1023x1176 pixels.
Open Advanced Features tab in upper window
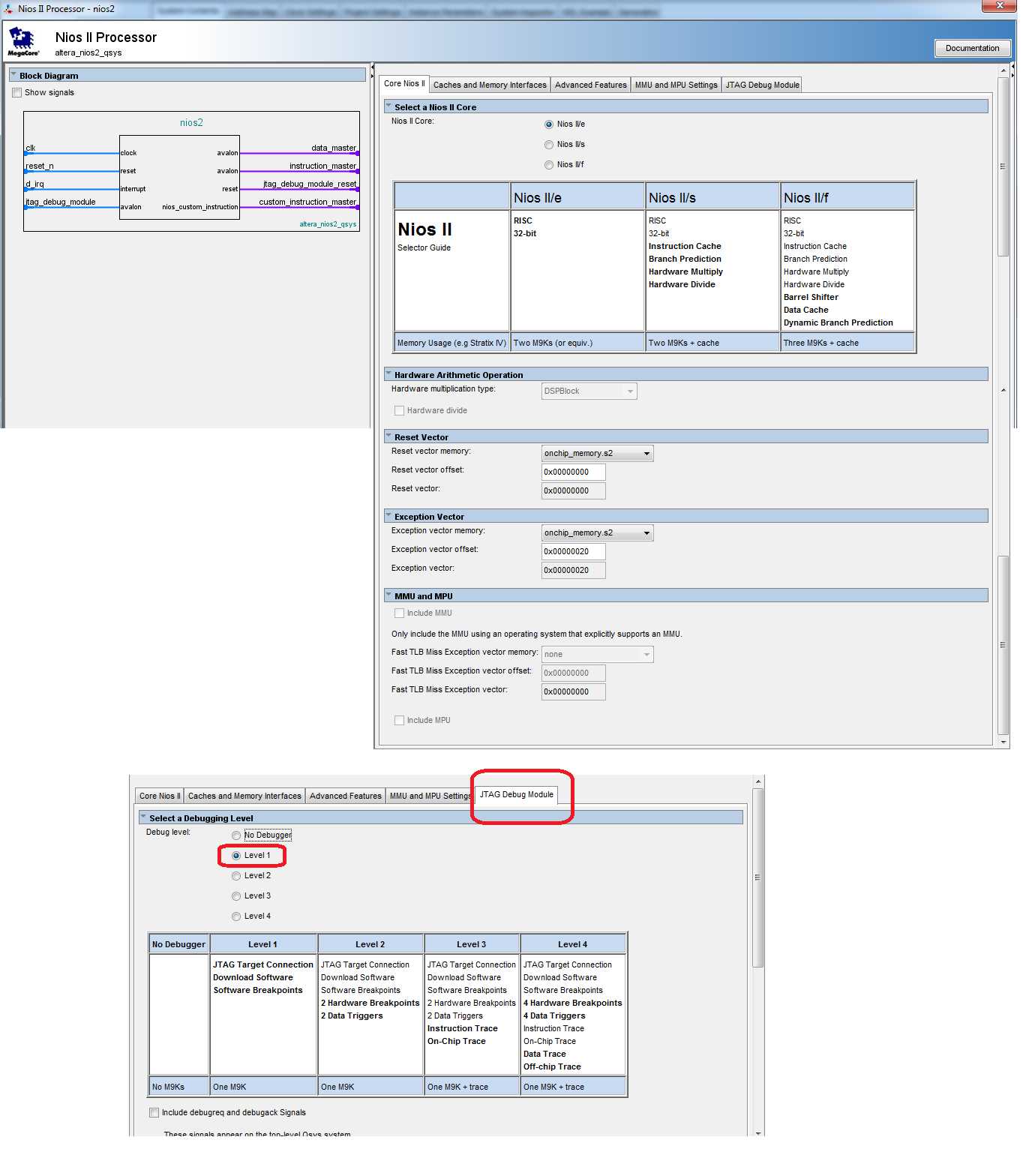tap(590, 85)
